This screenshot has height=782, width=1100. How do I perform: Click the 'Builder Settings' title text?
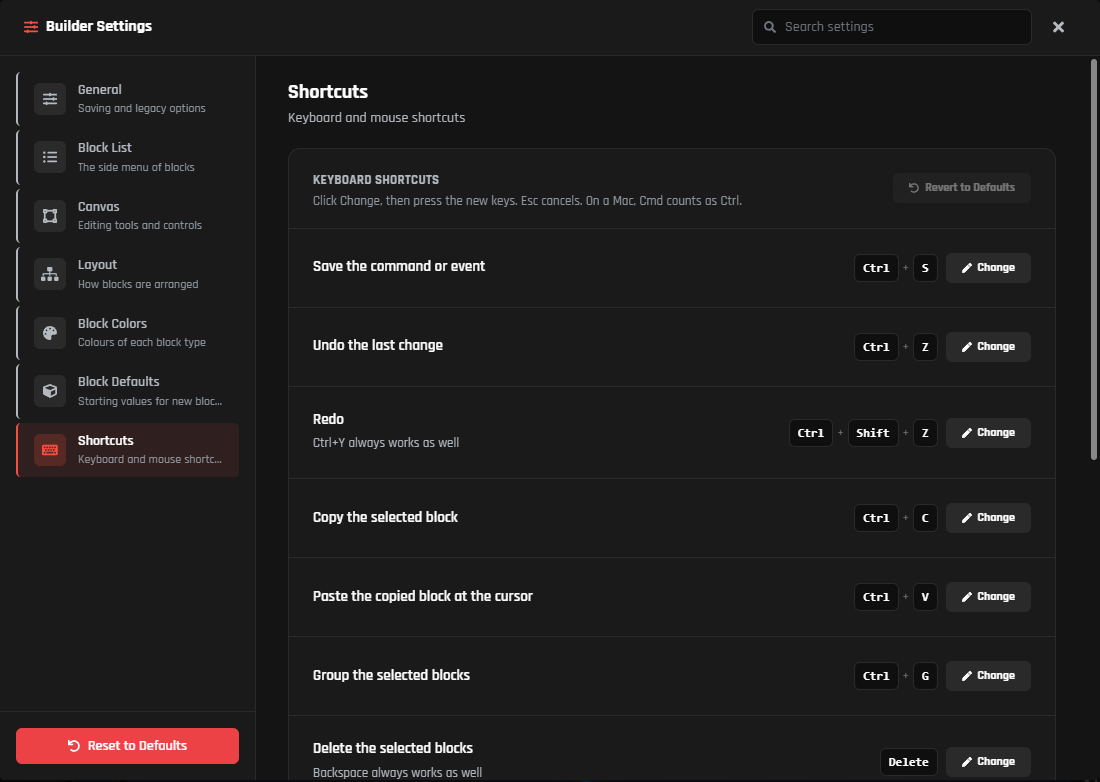(x=99, y=27)
